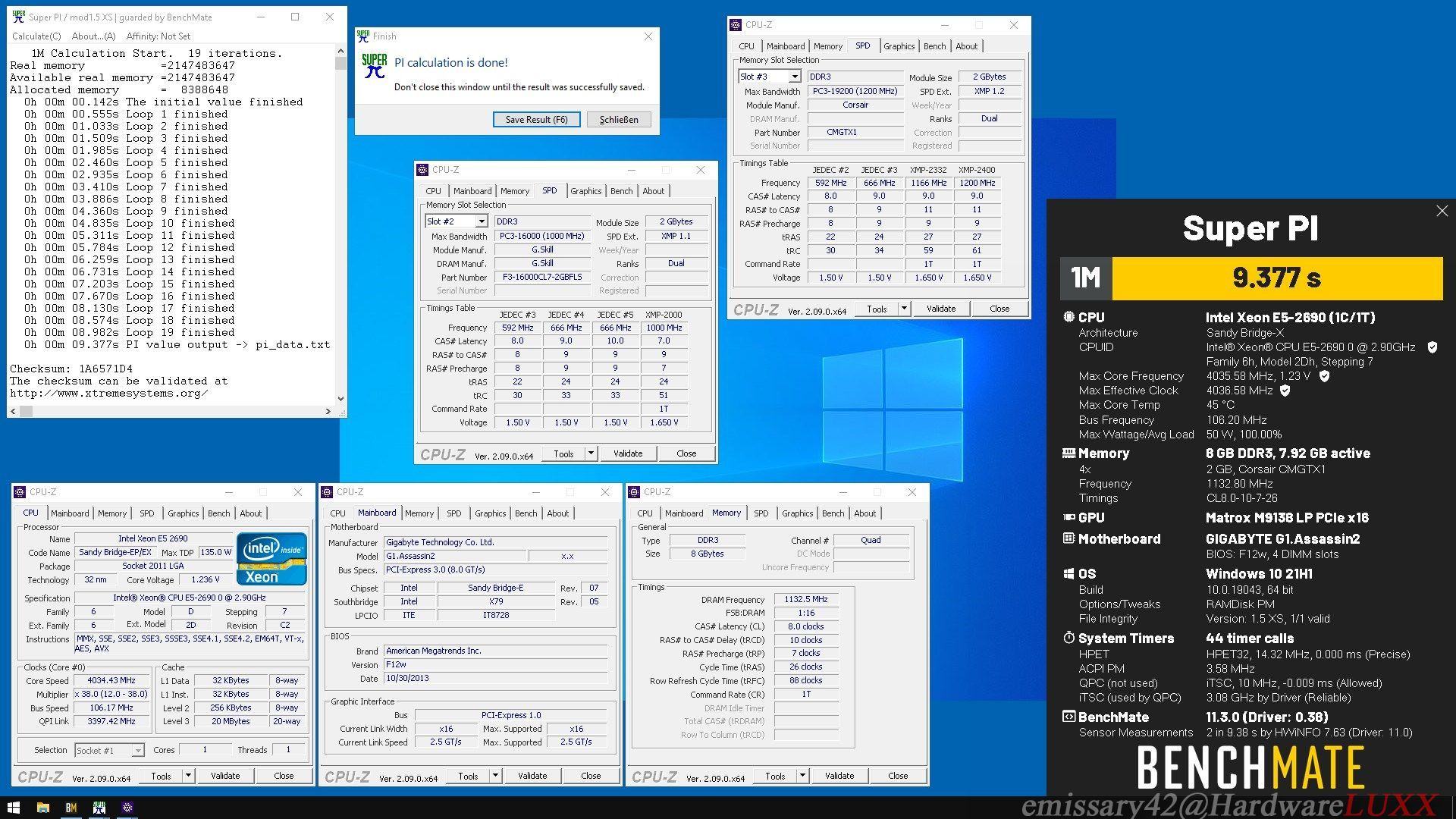Click the Super PI window title icon
The height and width of the screenshot is (819, 1456).
[x=19, y=17]
